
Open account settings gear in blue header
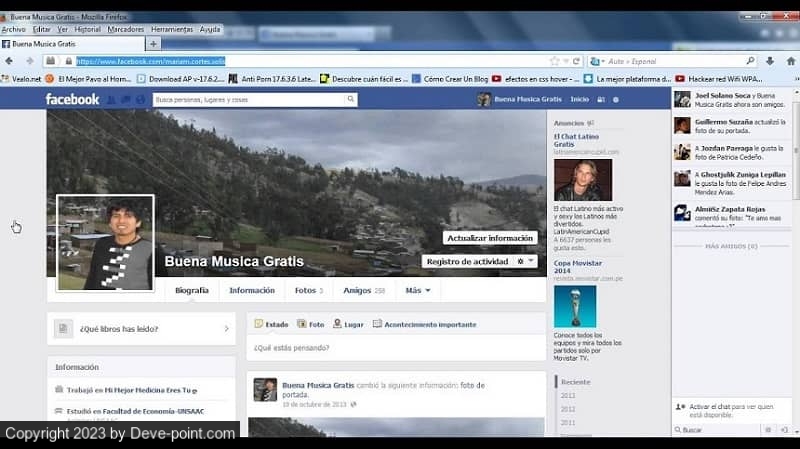pos(616,99)
